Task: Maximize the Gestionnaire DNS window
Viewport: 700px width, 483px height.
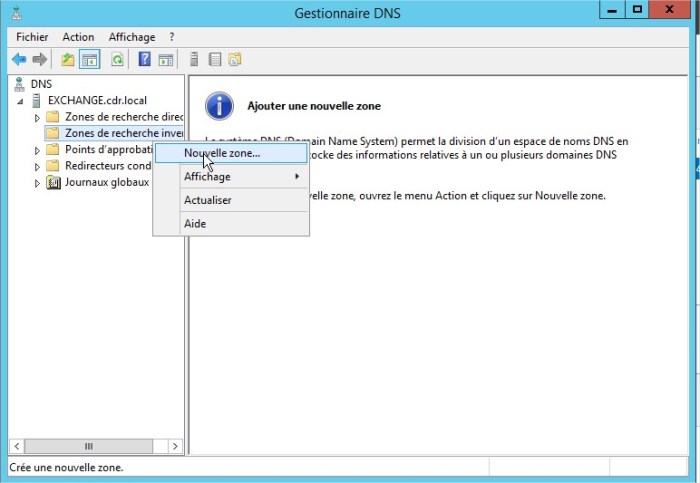Action: click(x=637, y=10)
